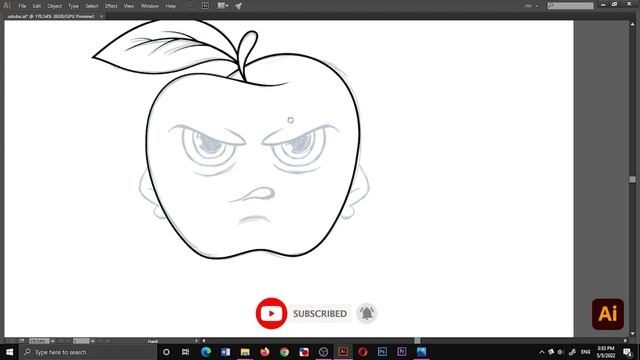Click the large Ai logo badge
640x360 pixels.
point(608,314)
